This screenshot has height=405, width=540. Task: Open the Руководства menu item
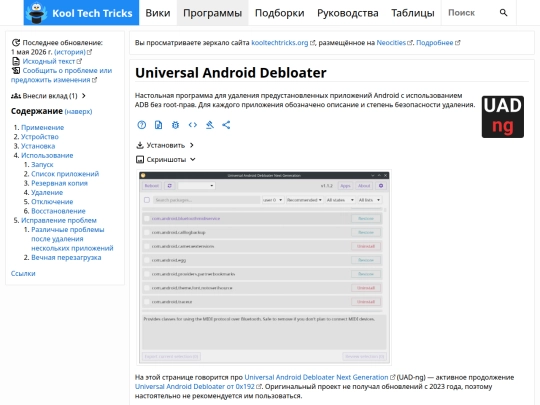tap(347, 13)
